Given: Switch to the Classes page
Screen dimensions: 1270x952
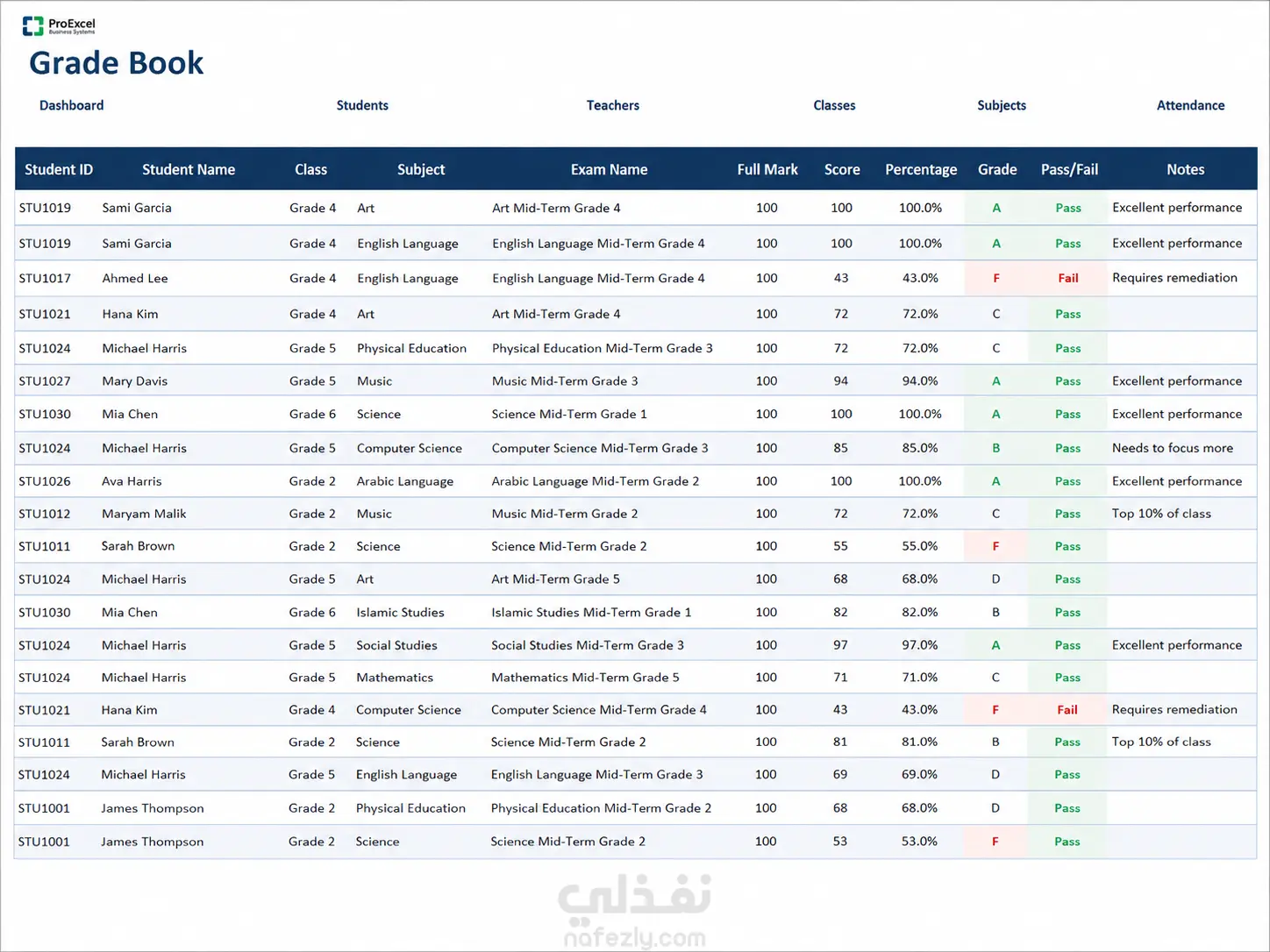Looking at the screenshot, I should [834, 105].
